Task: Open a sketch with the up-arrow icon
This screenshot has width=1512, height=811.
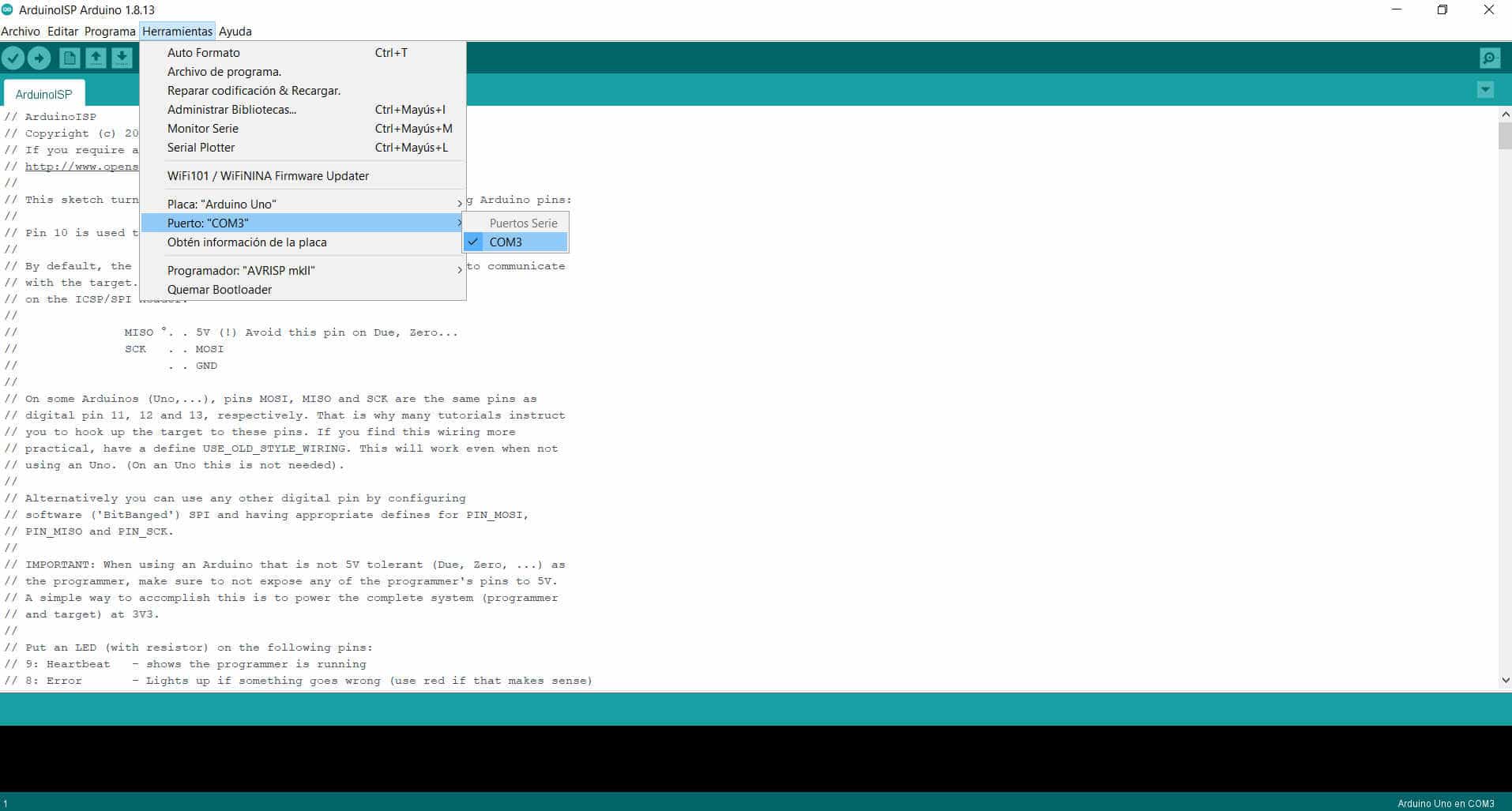Action: pos(96,58)
